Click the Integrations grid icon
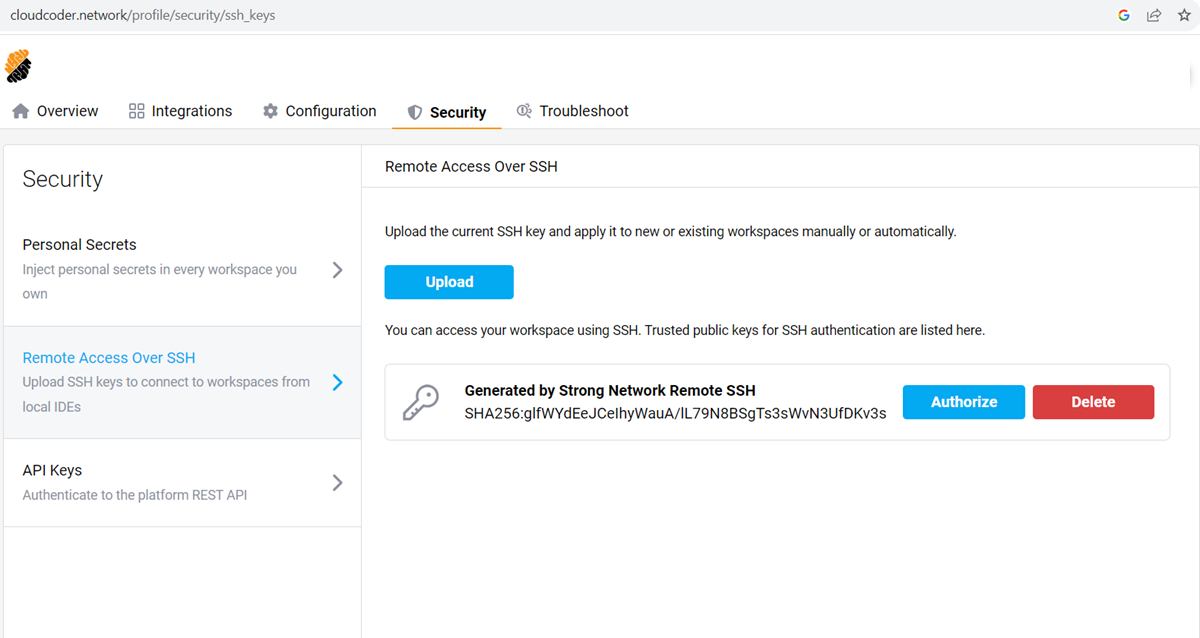Screen dimensions: 1200x638 [x=136, y=110]
